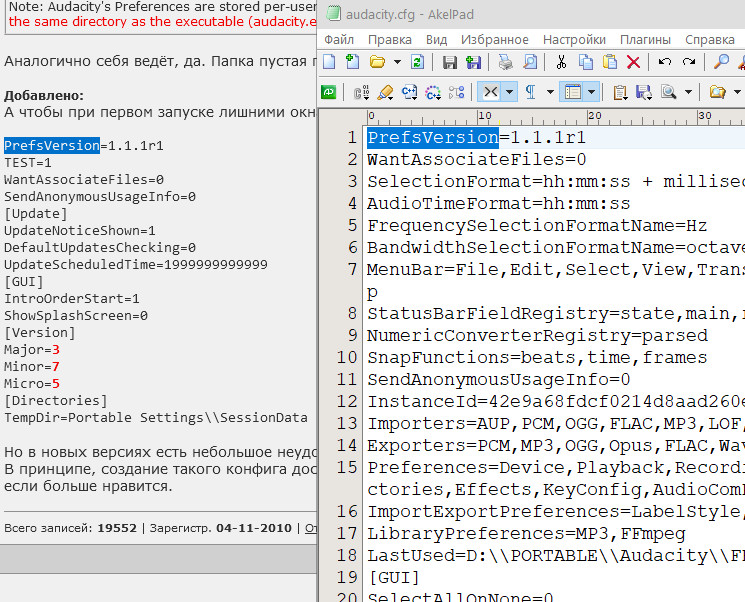Click selected PrefsVersion in AkelPad line 1
745x602 pixels.
(x=433, y=138)
